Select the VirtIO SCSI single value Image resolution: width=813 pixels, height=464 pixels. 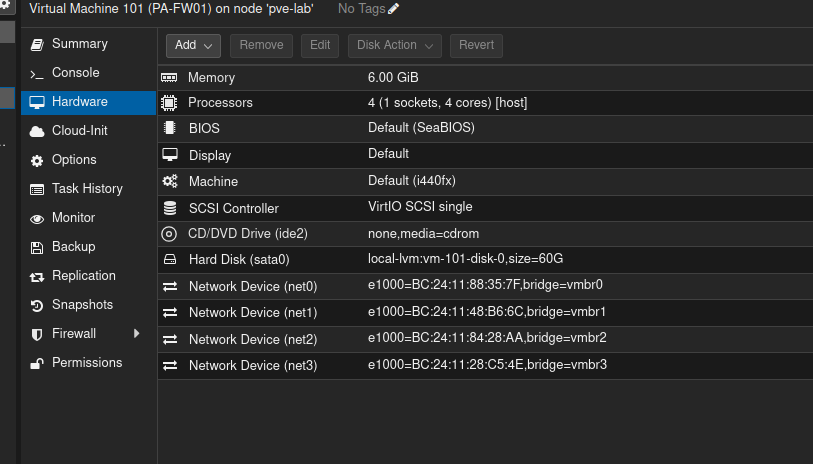coord(420,207)
